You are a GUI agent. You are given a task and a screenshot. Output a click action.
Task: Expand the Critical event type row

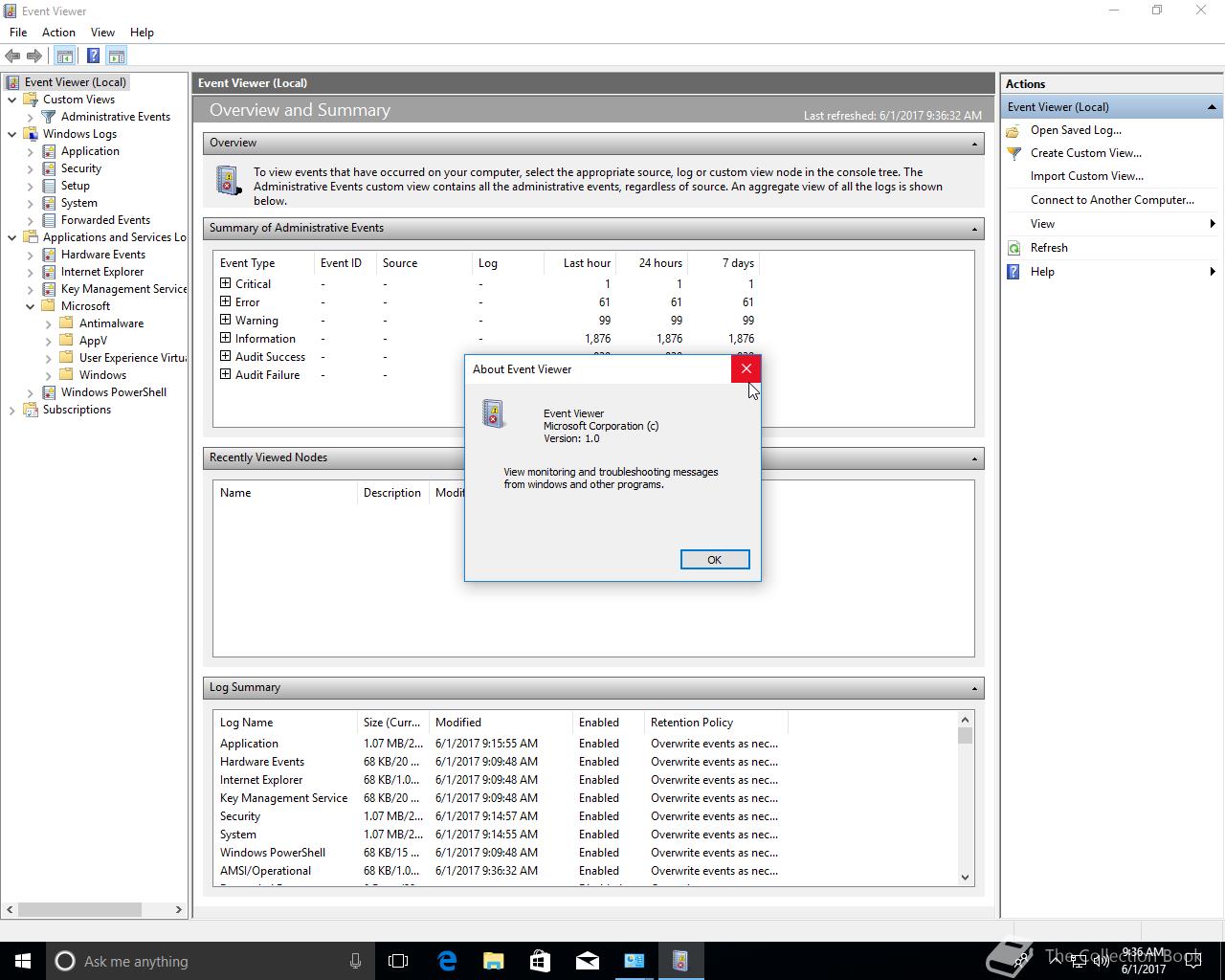tap(226, 283)
